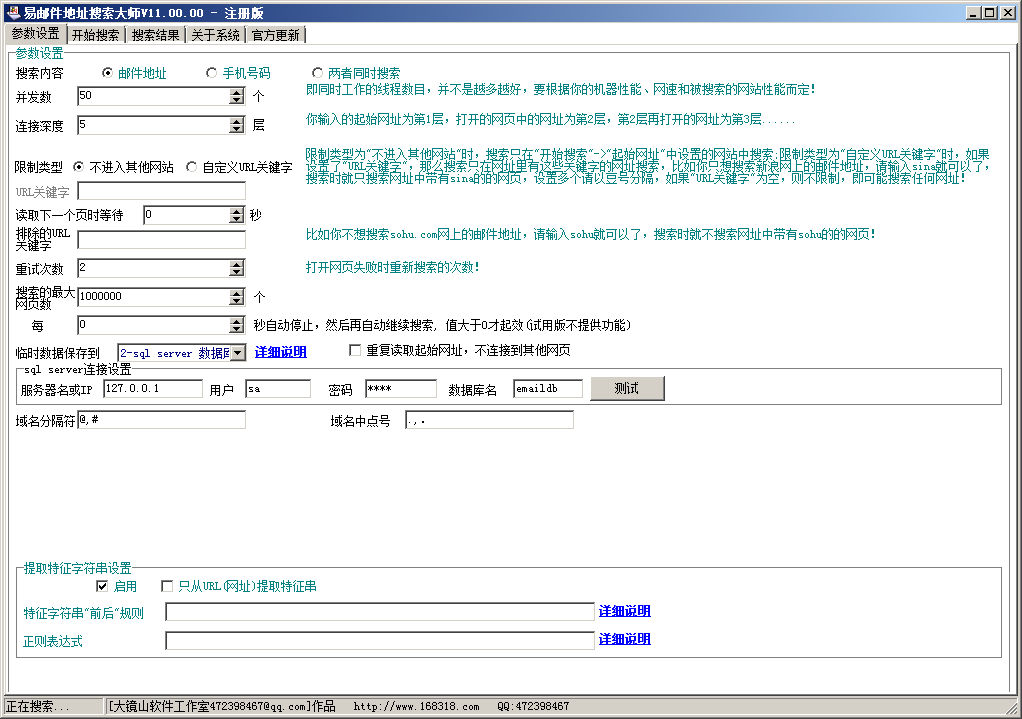
Task: Click the 测试 connection button
Action: (x=627, y=388)
